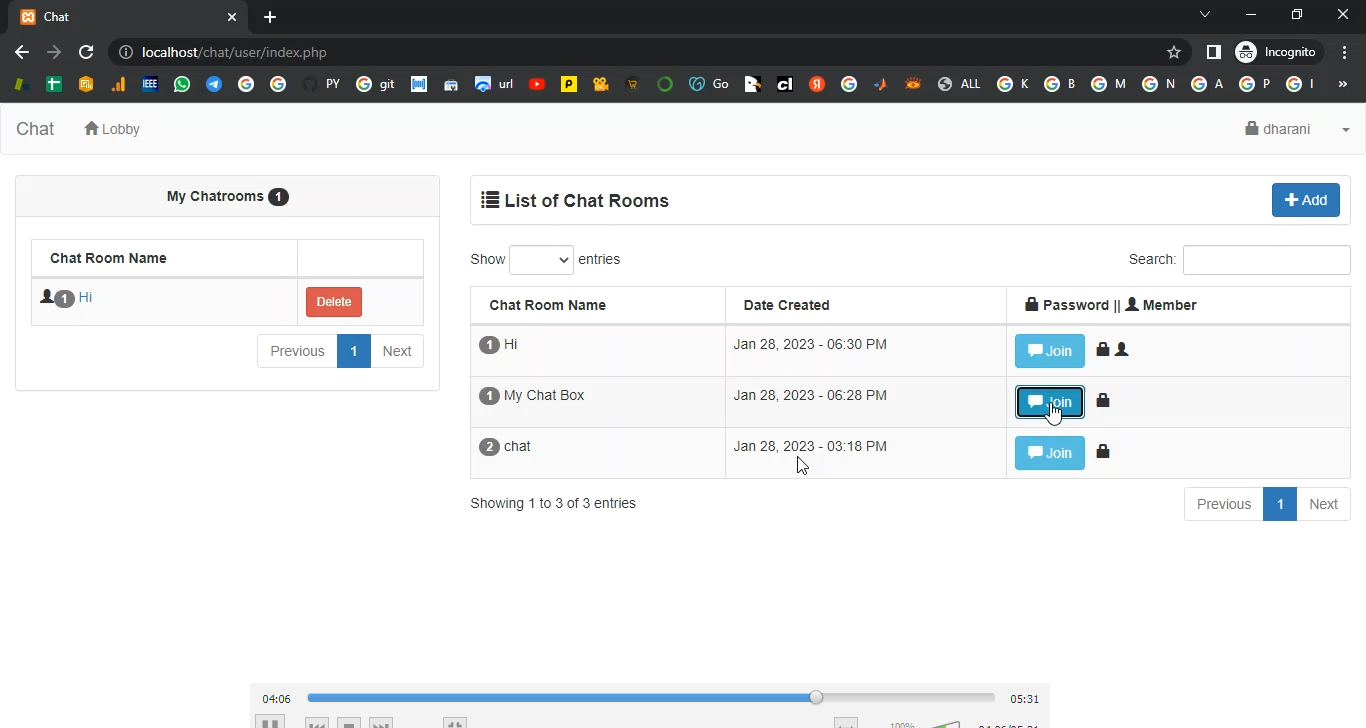1366x728 pixels.
Task: Click the member icon in the Hi row
Action: [x=1122, y=350]
